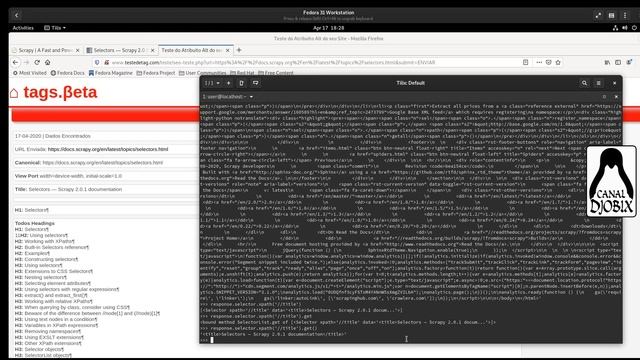Open Red Hat bookmark folder
Image resolution: width=640 pixels, height=360 pixels.
(242, 73)
